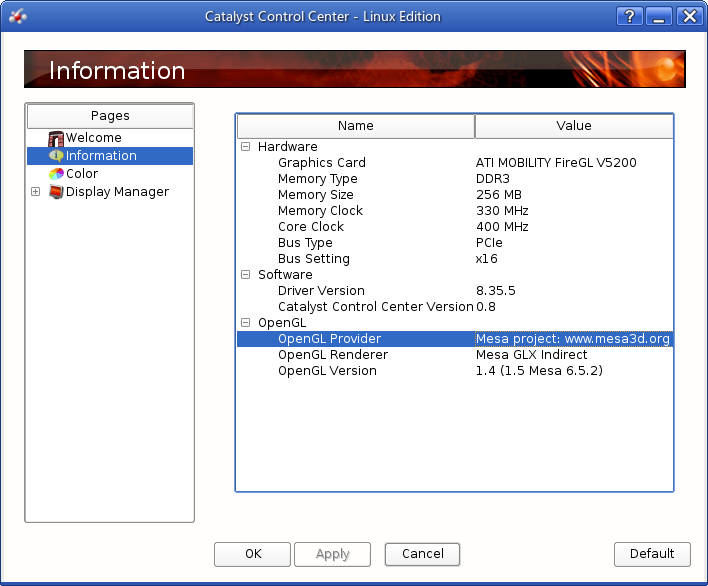
Task: Click the OpenGL group label
Action: [x=282, y=323]
